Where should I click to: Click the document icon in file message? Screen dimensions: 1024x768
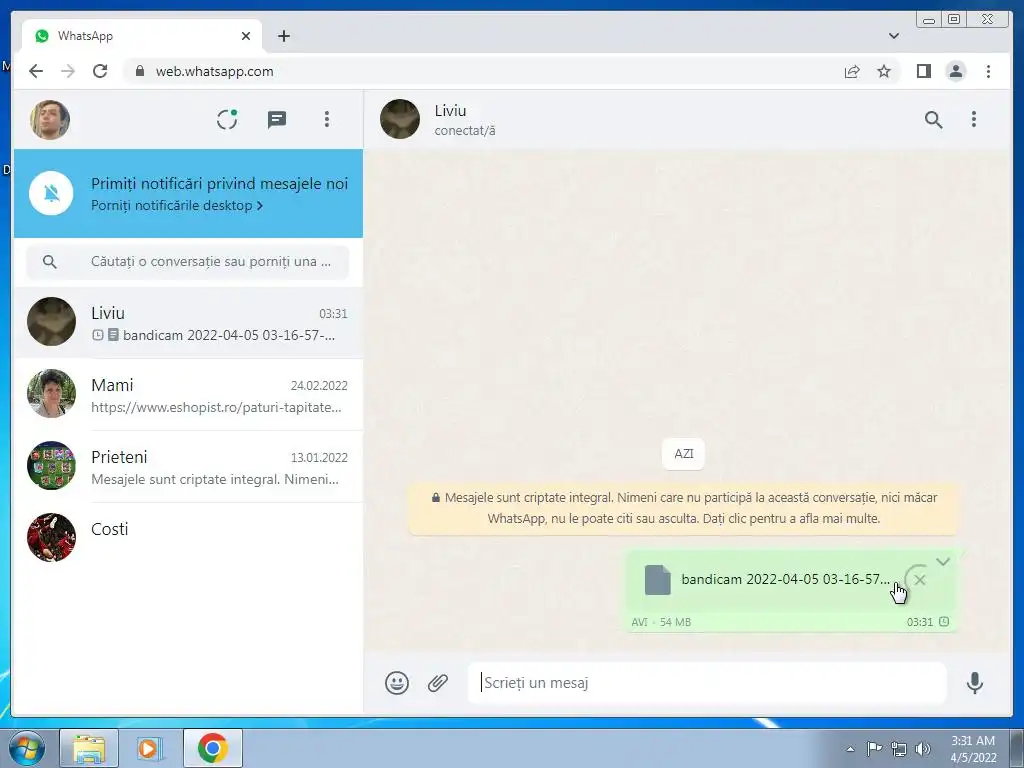(x=658, y=580)
